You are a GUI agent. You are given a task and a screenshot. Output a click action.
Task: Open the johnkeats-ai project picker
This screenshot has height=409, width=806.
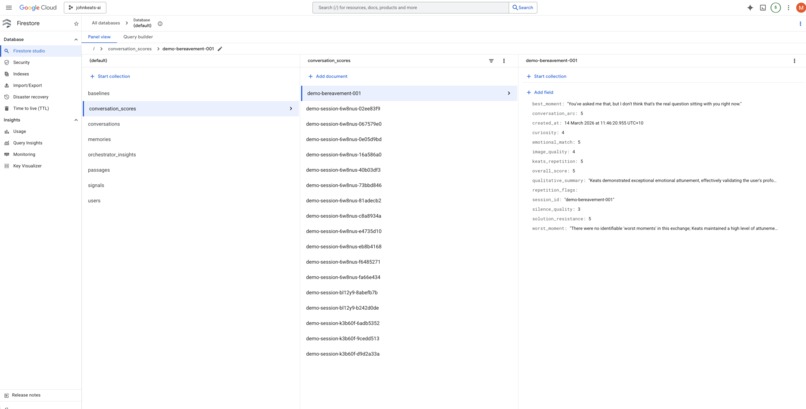tap(85, 8)
